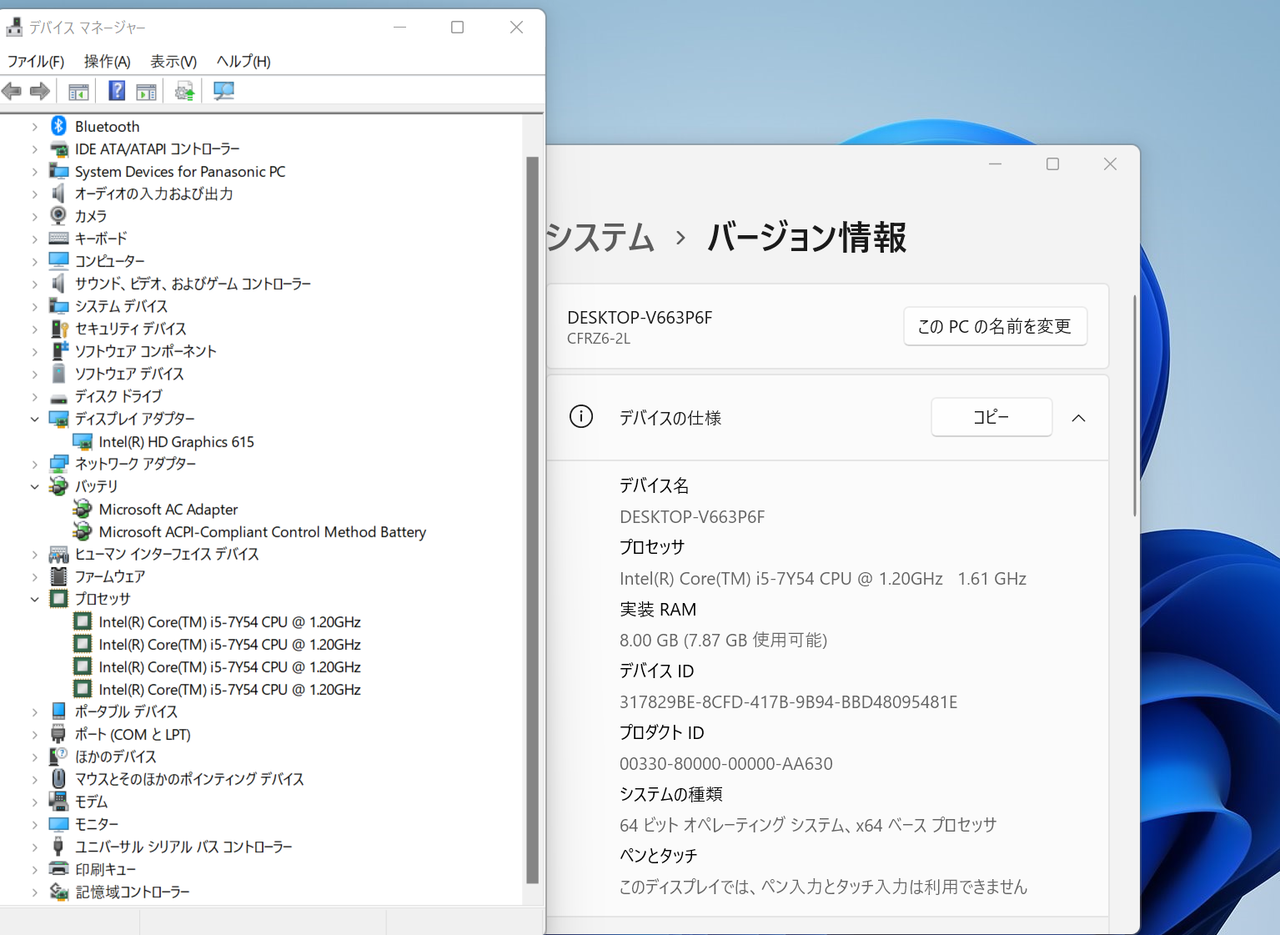Screen dimensions: 1280x935
Task: Click the ディスク ドライブ icon
Action: coord(58,396)
